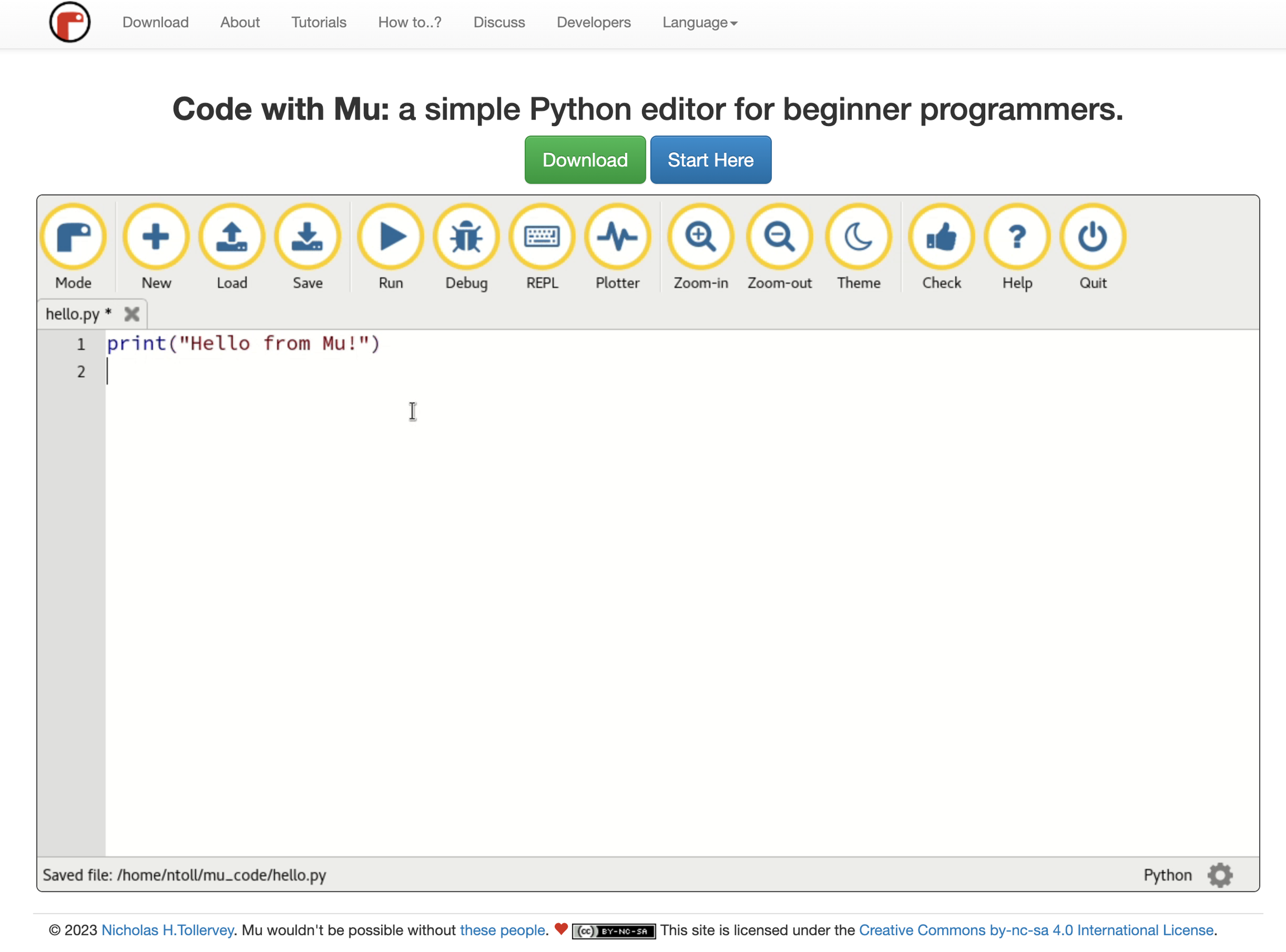Start the Debug bug icon
The image size is (1286, 952).
pyautogui.click(x=466, y=237)
